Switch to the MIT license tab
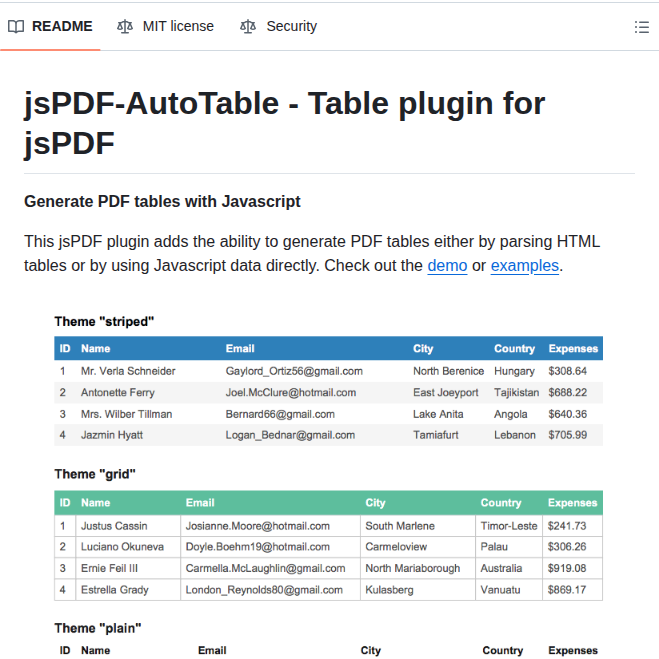Viewport: 659px width, 659px height. [166, 26]
